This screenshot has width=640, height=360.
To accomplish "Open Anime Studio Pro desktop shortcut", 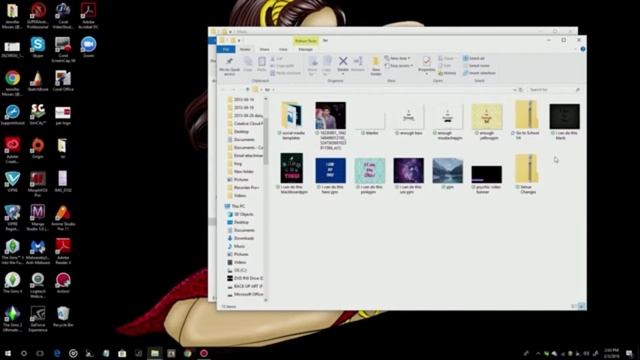I will tap(63, 218).
